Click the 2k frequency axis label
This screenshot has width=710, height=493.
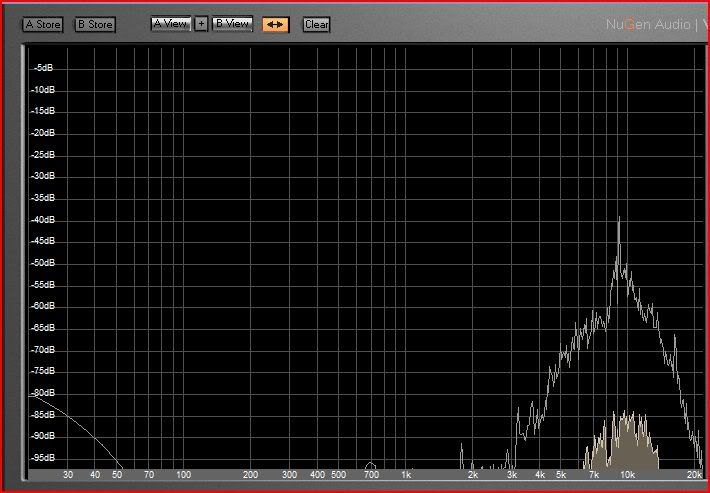tap(473, 475)
